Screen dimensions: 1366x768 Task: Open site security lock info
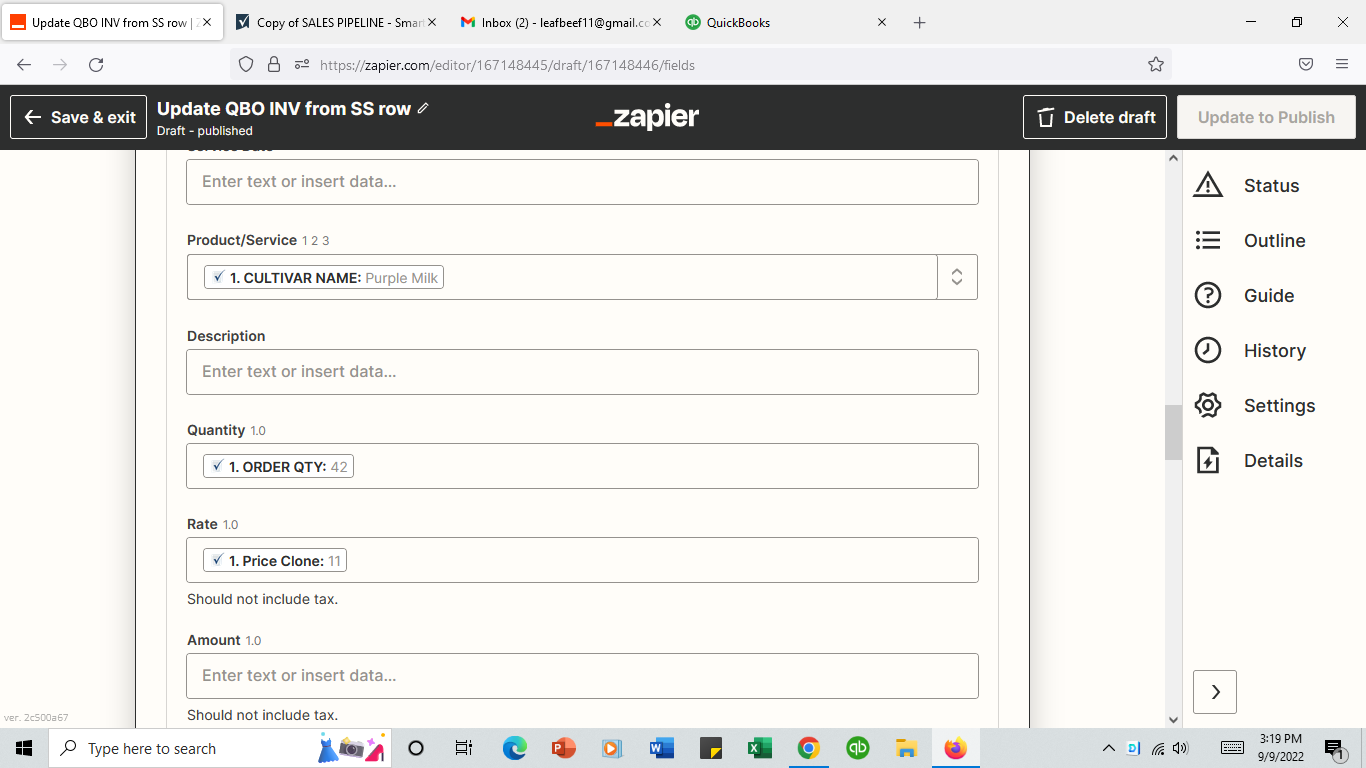274,64
